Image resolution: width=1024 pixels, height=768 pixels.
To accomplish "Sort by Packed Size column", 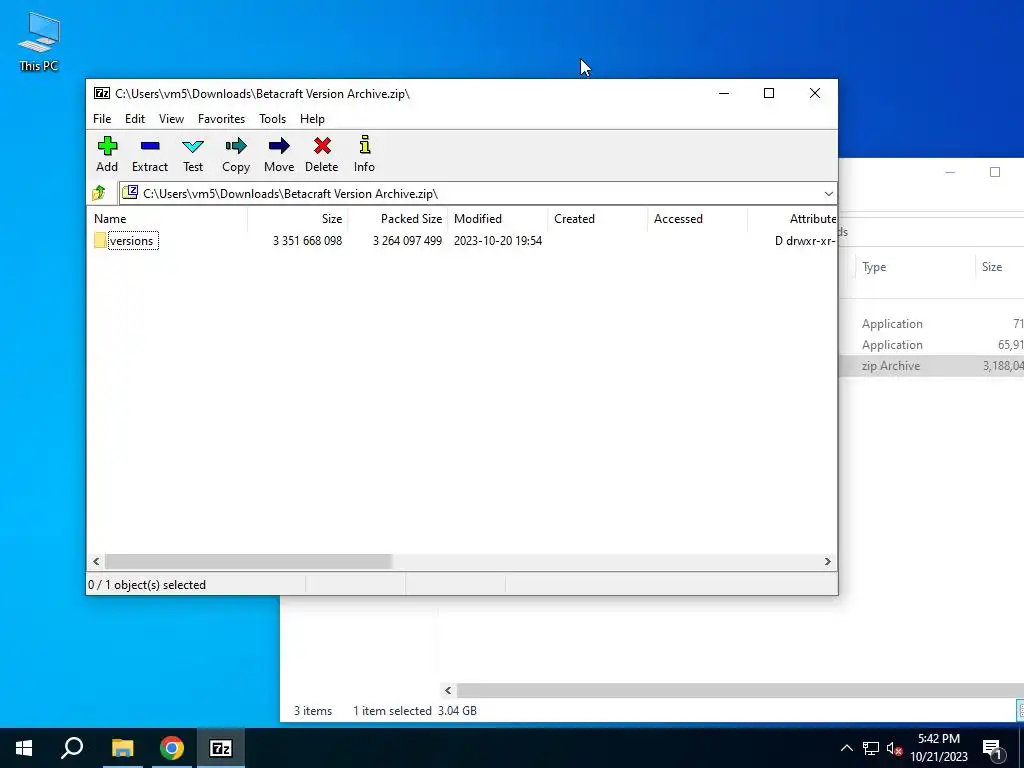I will pyautogui.click(x=397, y=219).
